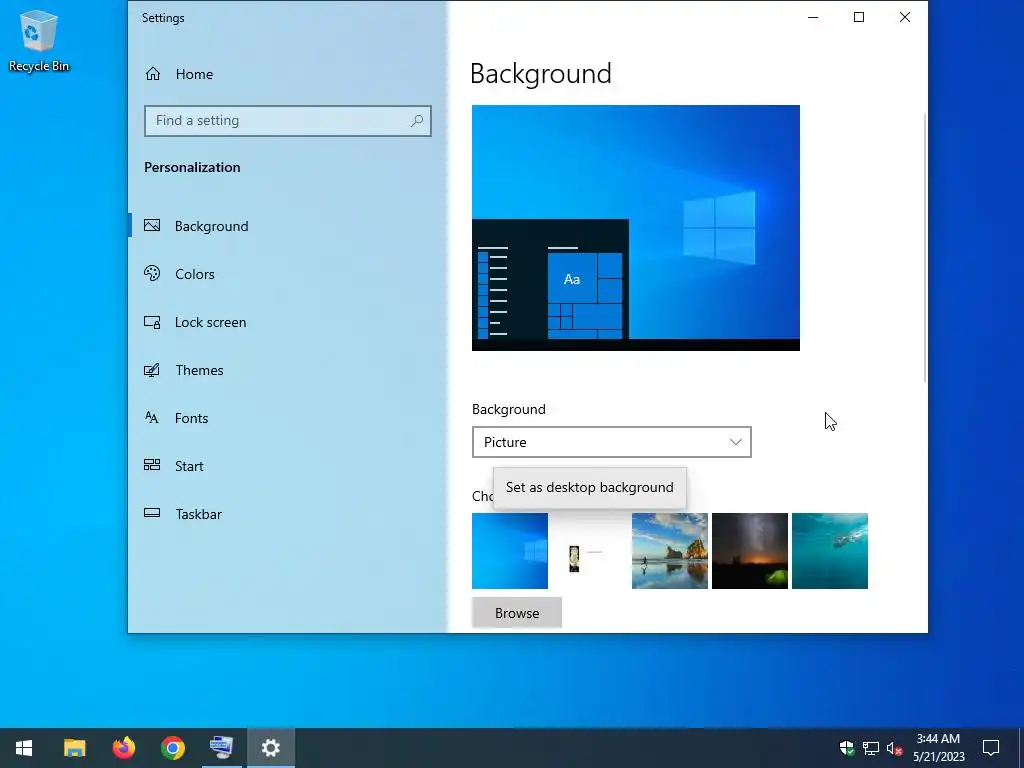Click the search magnifier in Find a setting

pyautogui.click(x=417, y=120)
